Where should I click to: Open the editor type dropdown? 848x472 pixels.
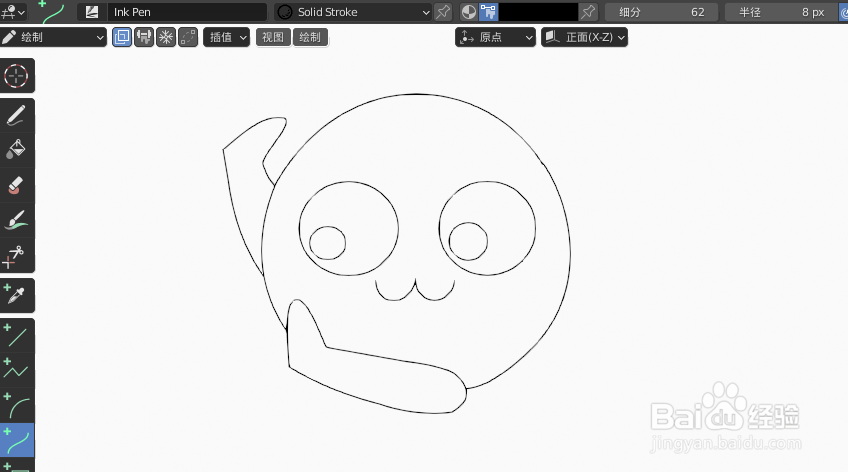point(13,12)
